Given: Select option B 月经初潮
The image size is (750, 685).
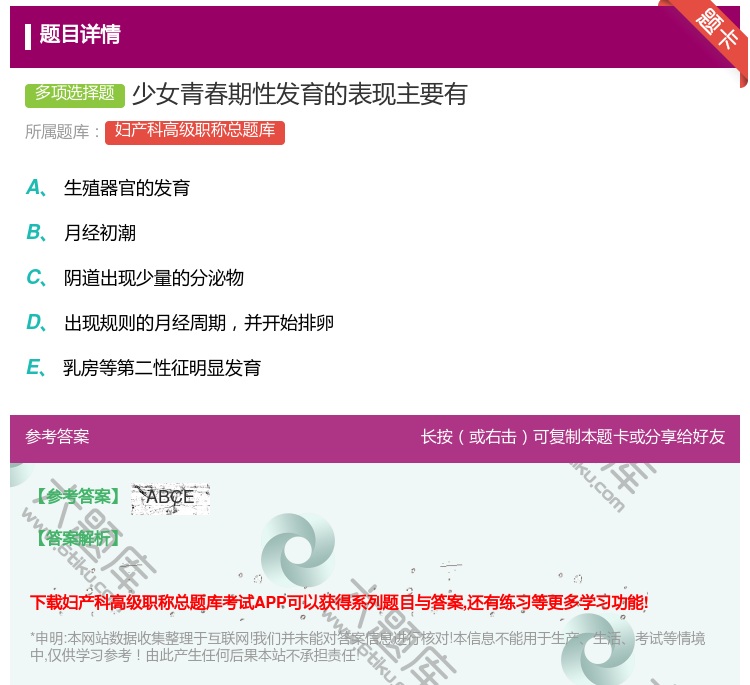Looking at the screenshot, I should pyautogui.click(x=99, y=233).
